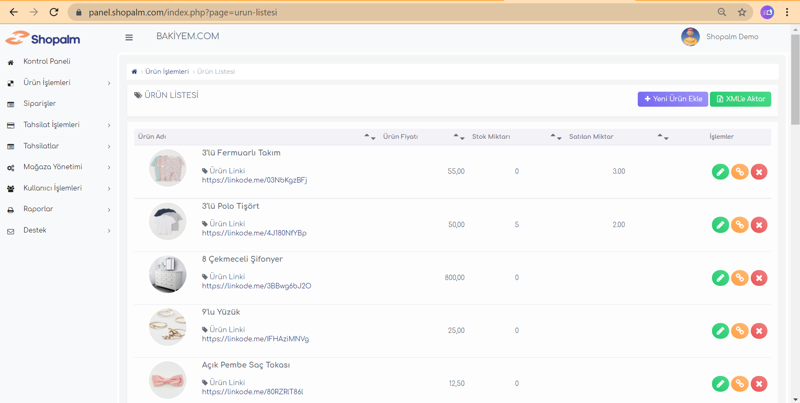Click the Yeni Ürün Ekle button
Viewport: 800px width, 403px height.
pos(673,99)
